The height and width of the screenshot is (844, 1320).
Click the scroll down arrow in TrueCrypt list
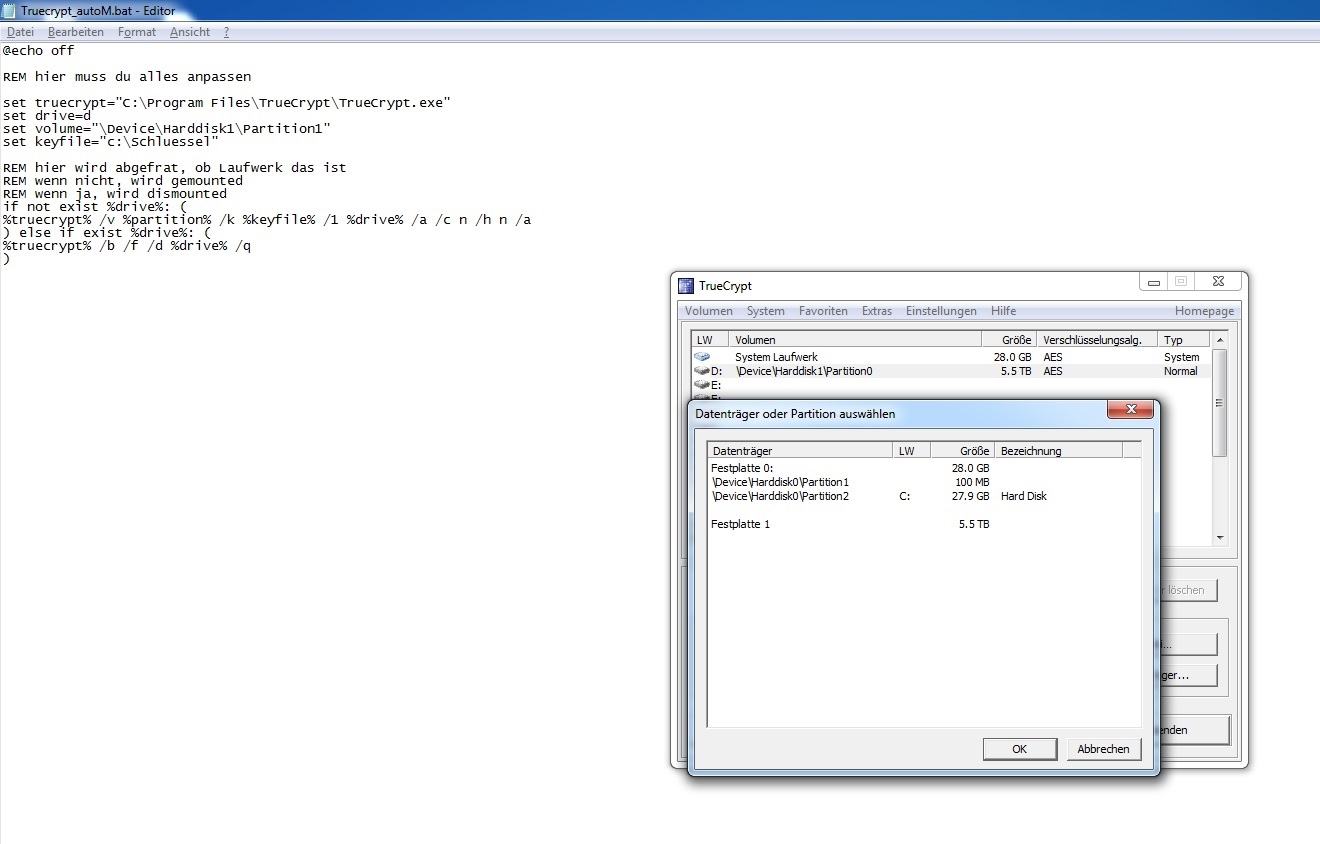[x=1219, y=538]
